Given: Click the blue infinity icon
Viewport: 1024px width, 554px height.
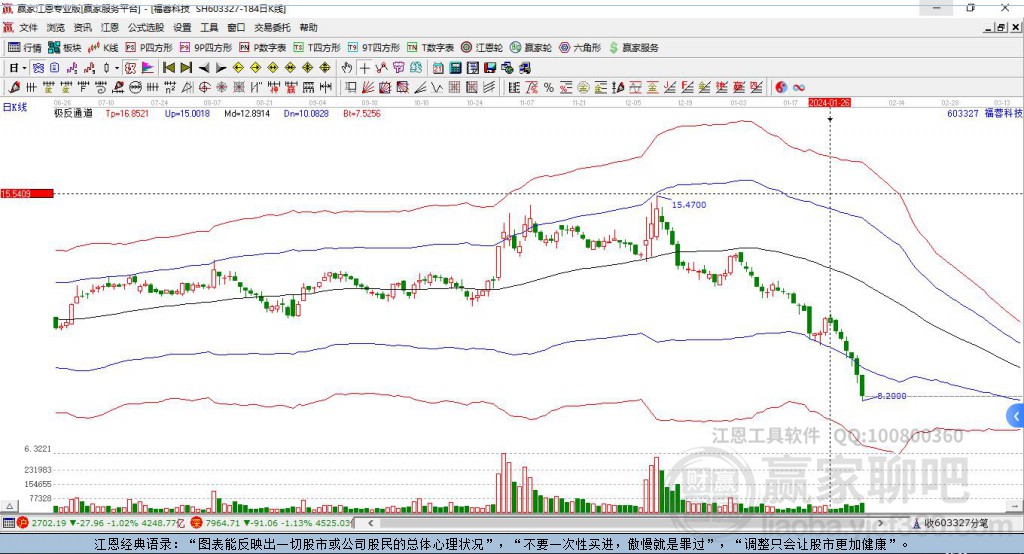Looking at the screenshot, I should point(799,87).
